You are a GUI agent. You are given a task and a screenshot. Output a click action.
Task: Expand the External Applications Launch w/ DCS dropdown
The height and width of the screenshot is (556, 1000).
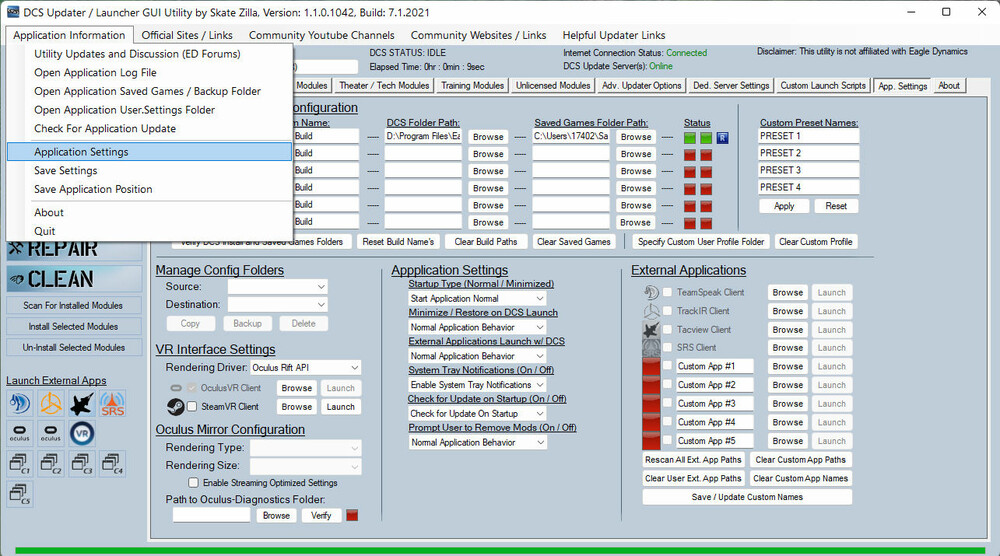coord(477,356)
